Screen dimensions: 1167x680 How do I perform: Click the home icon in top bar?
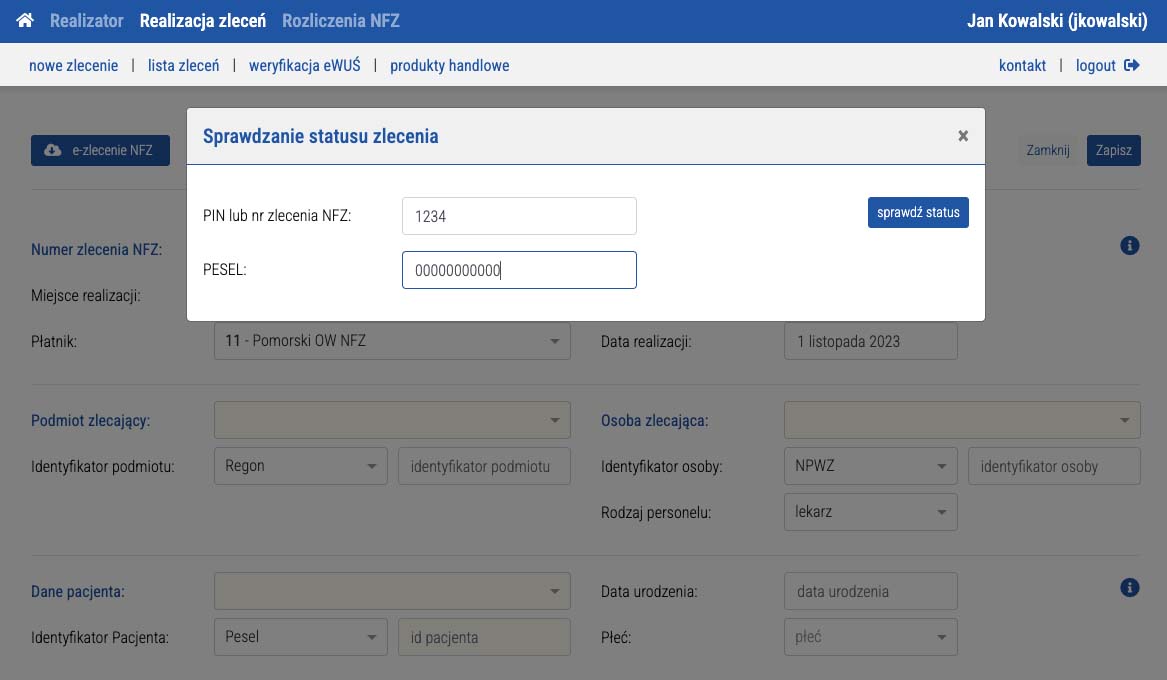coord(25,21)
